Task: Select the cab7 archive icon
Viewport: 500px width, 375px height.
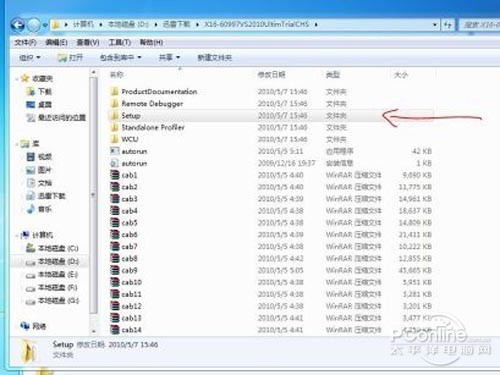Action: tap(114, 246)
